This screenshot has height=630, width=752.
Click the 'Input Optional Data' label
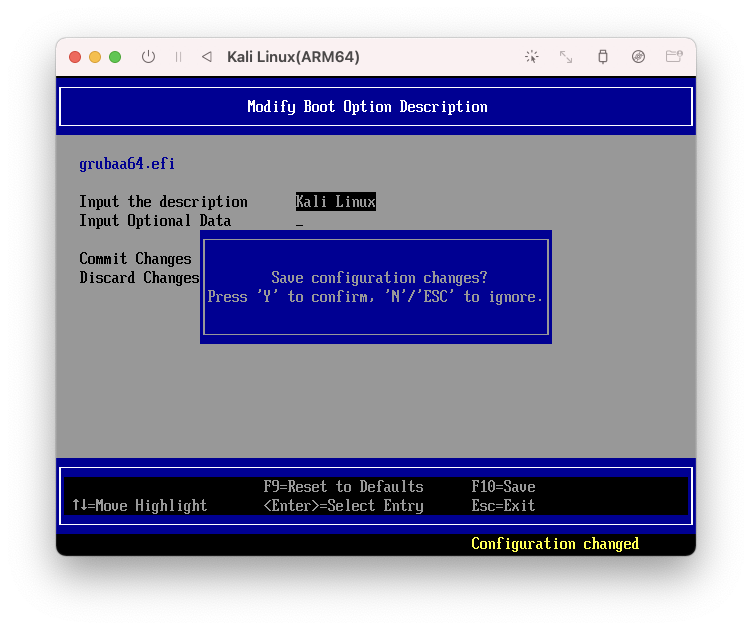pyautogui.click(x=155, y=221)
